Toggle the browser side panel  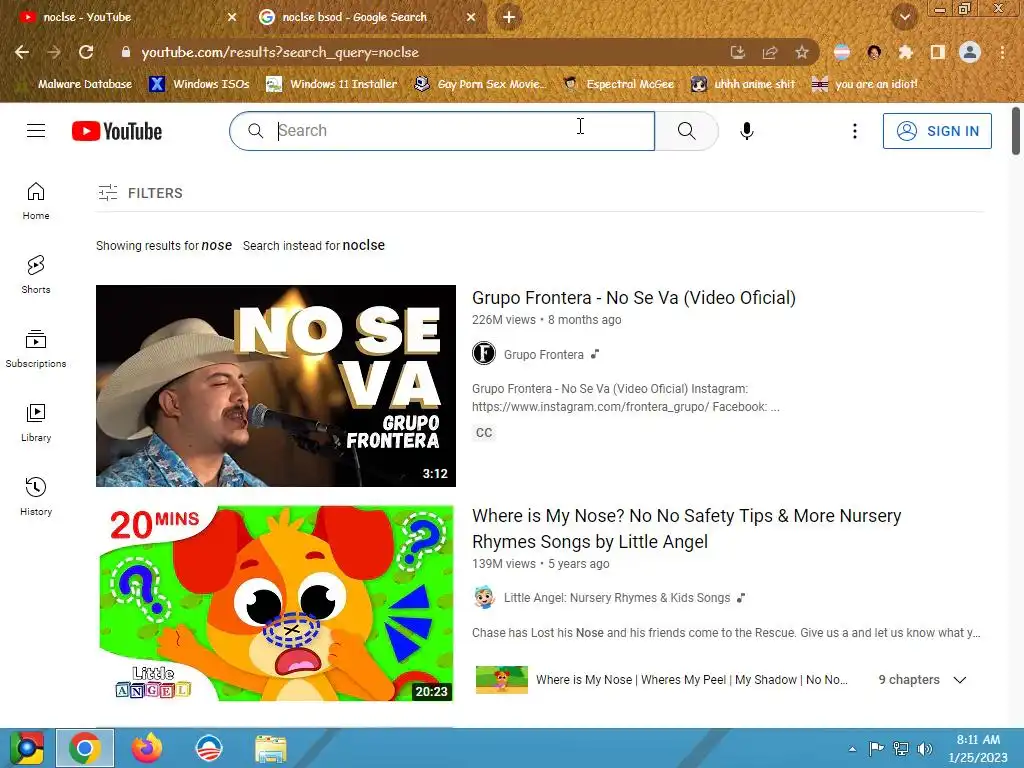938,52
